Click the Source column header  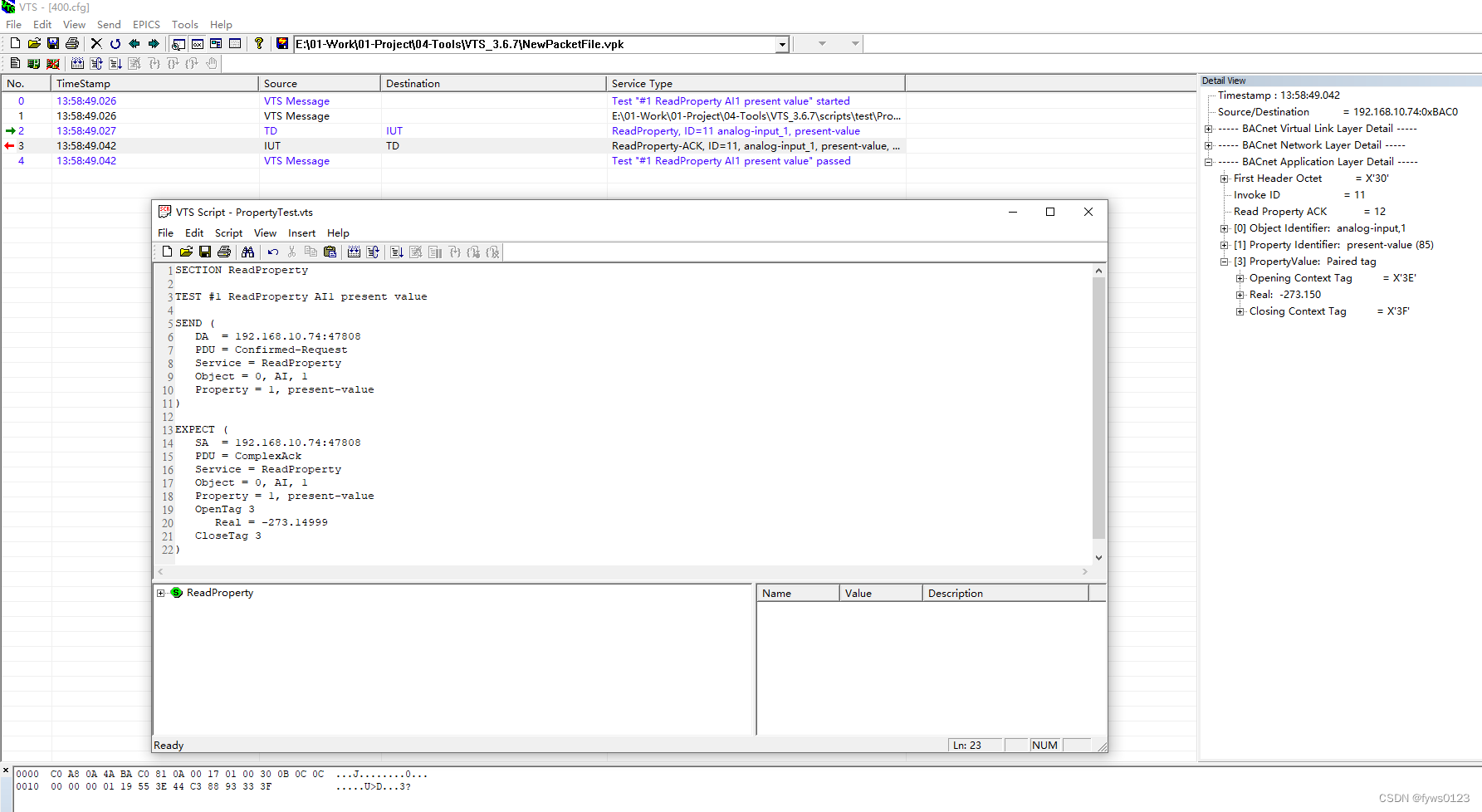click(320, 83)
